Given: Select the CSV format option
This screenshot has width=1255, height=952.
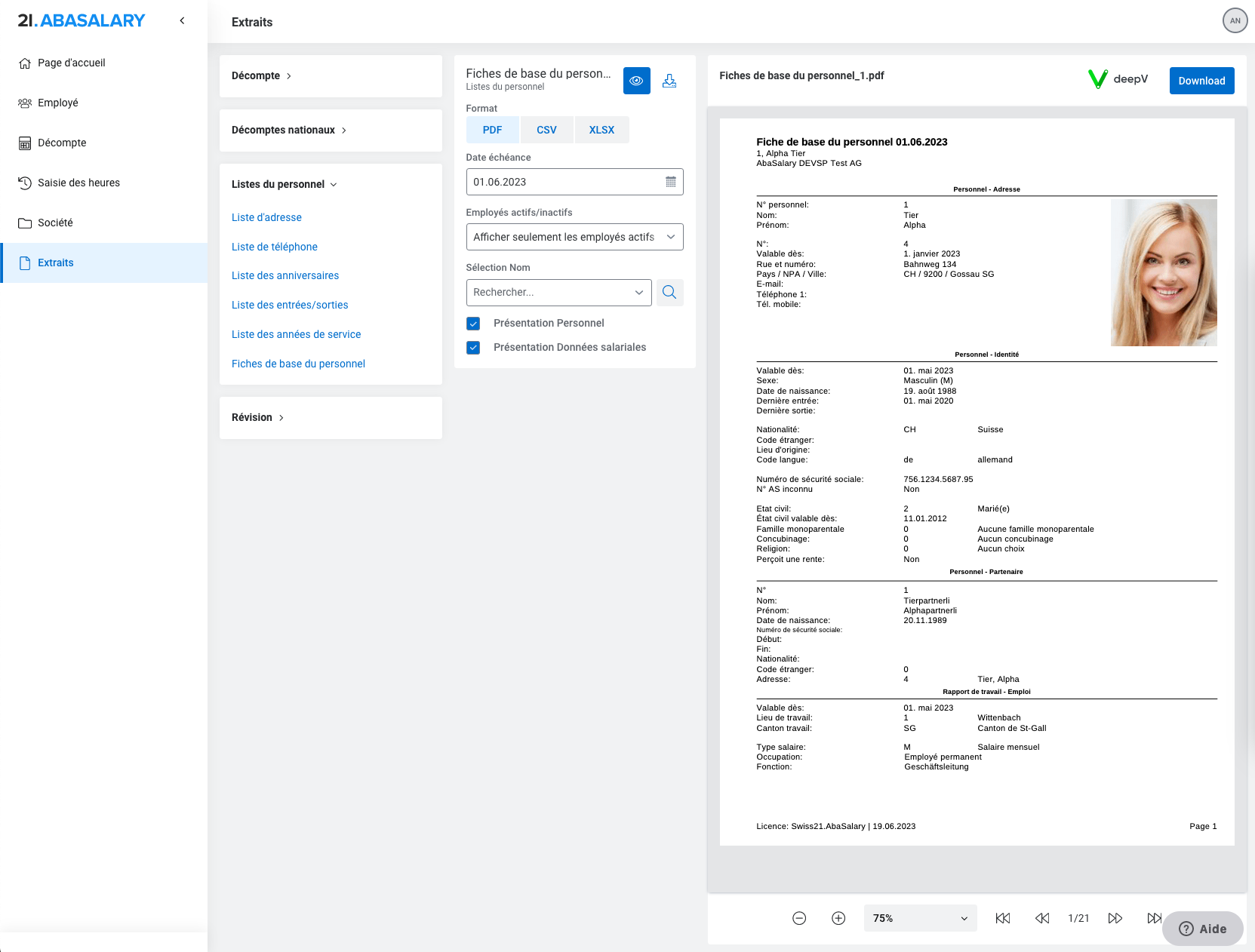Looking at the screenshot, I should (x=546, y=130).
